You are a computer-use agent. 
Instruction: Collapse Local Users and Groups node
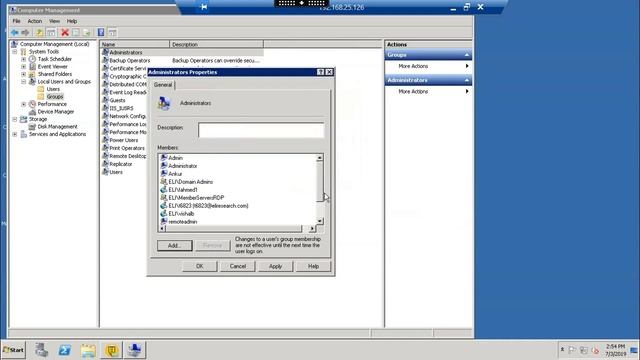point(24,82)
